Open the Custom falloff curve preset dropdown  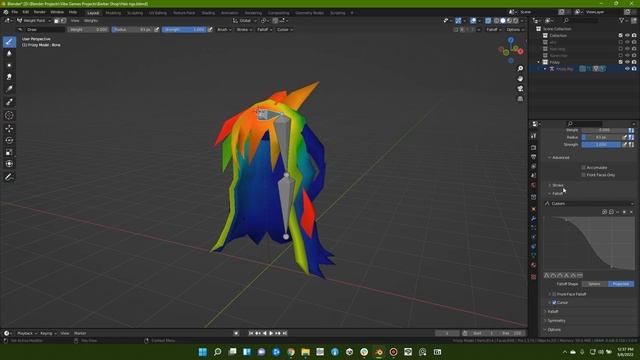590,203
